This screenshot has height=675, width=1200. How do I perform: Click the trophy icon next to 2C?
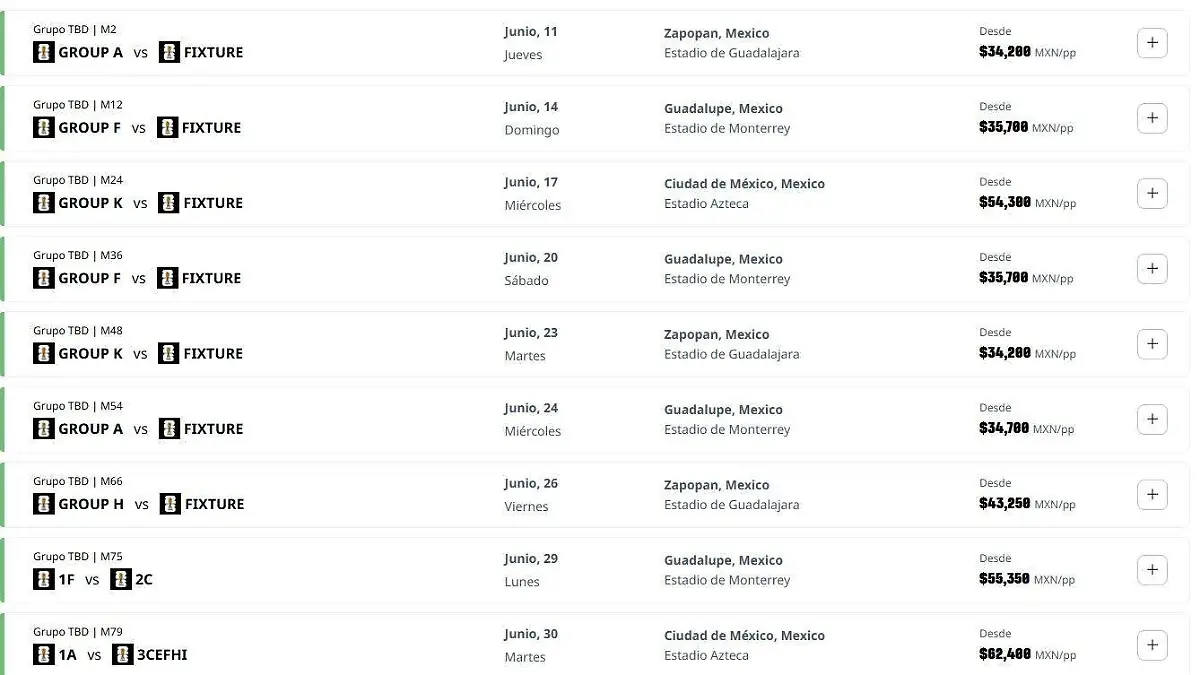coord(121,579)
